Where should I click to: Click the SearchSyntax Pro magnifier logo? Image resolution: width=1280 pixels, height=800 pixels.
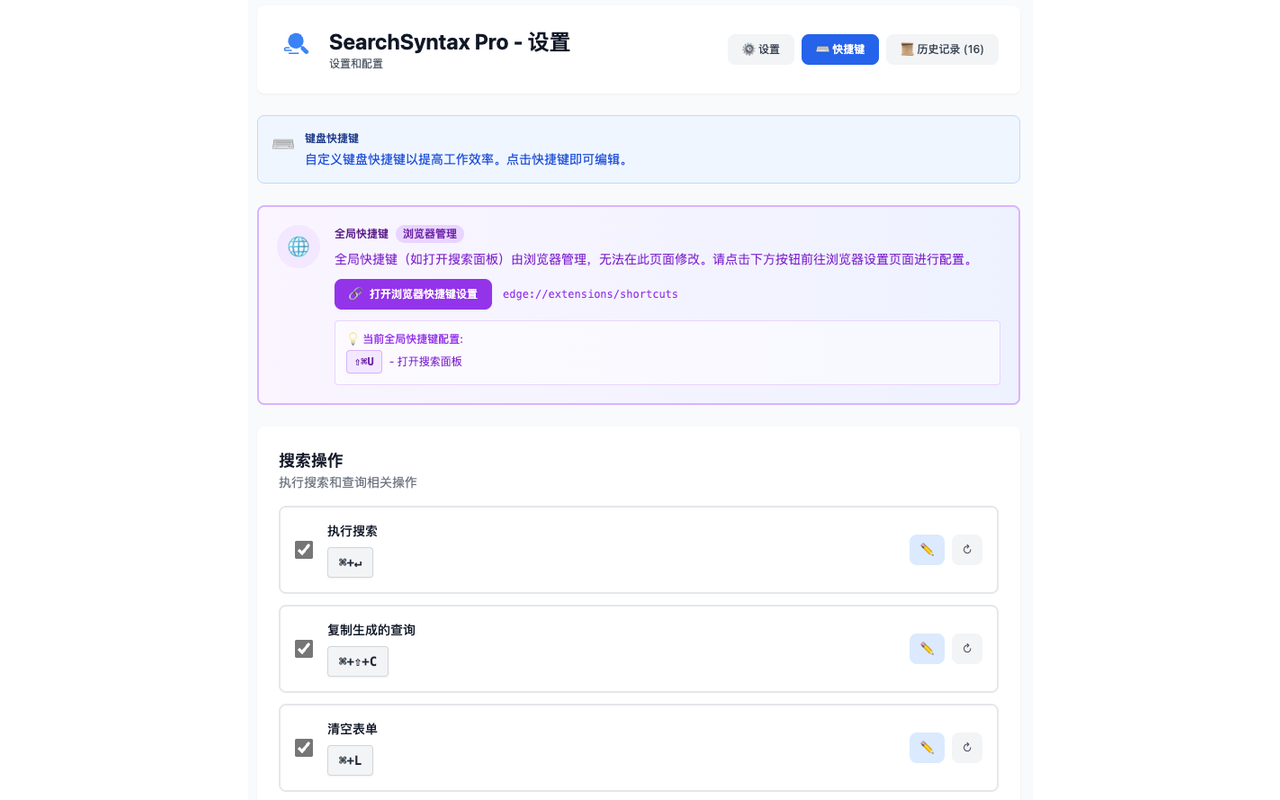[x=296, y=44]
